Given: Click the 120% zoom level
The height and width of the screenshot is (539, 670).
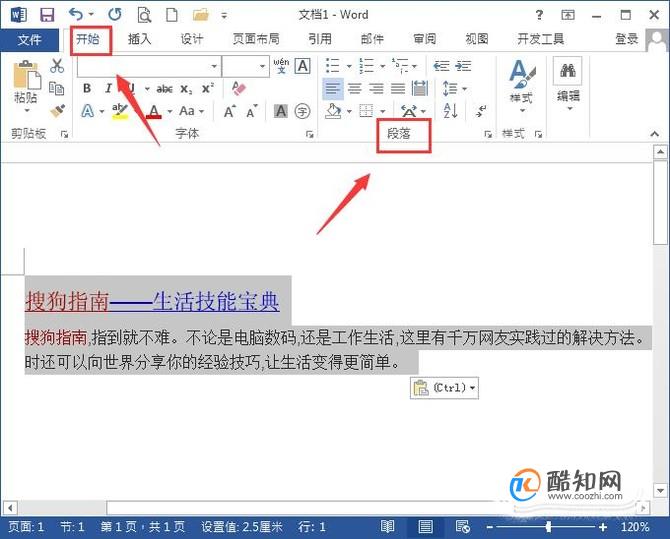Looking at the screenshot, I should point(635,527).
